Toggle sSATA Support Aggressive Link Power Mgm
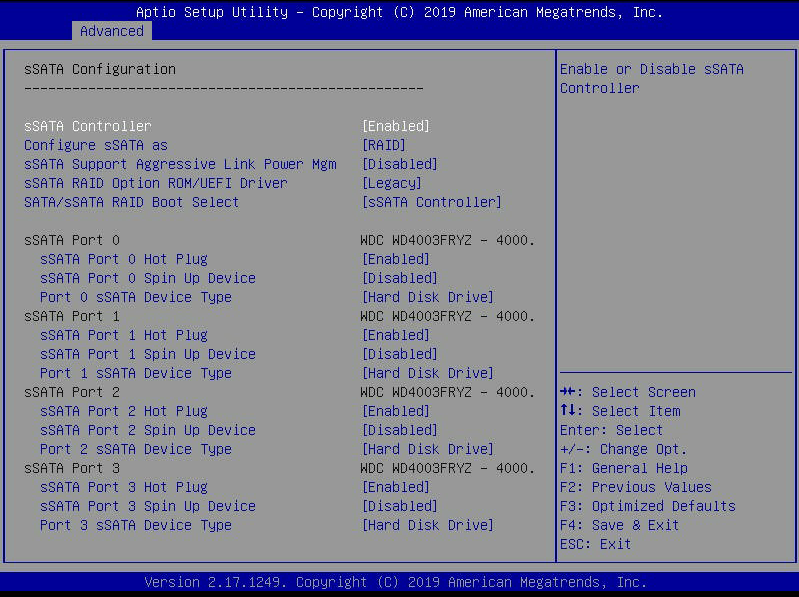The width and height of the screenshot is (799, 597). [399, 164]
